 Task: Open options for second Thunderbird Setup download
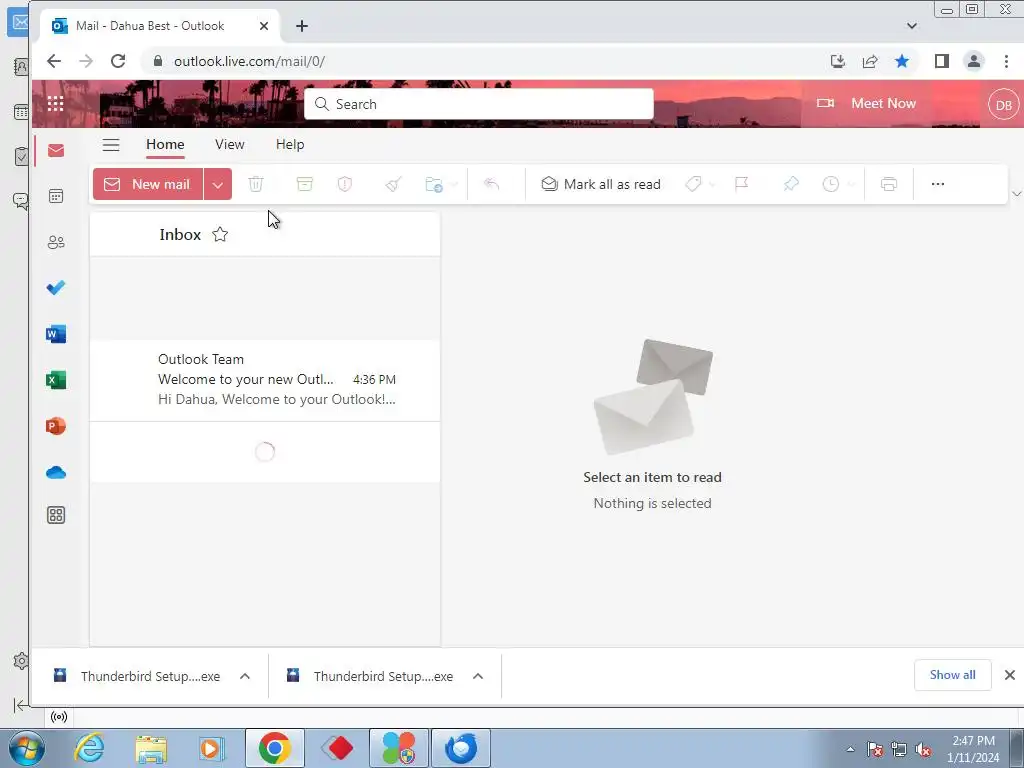(478, 676)
